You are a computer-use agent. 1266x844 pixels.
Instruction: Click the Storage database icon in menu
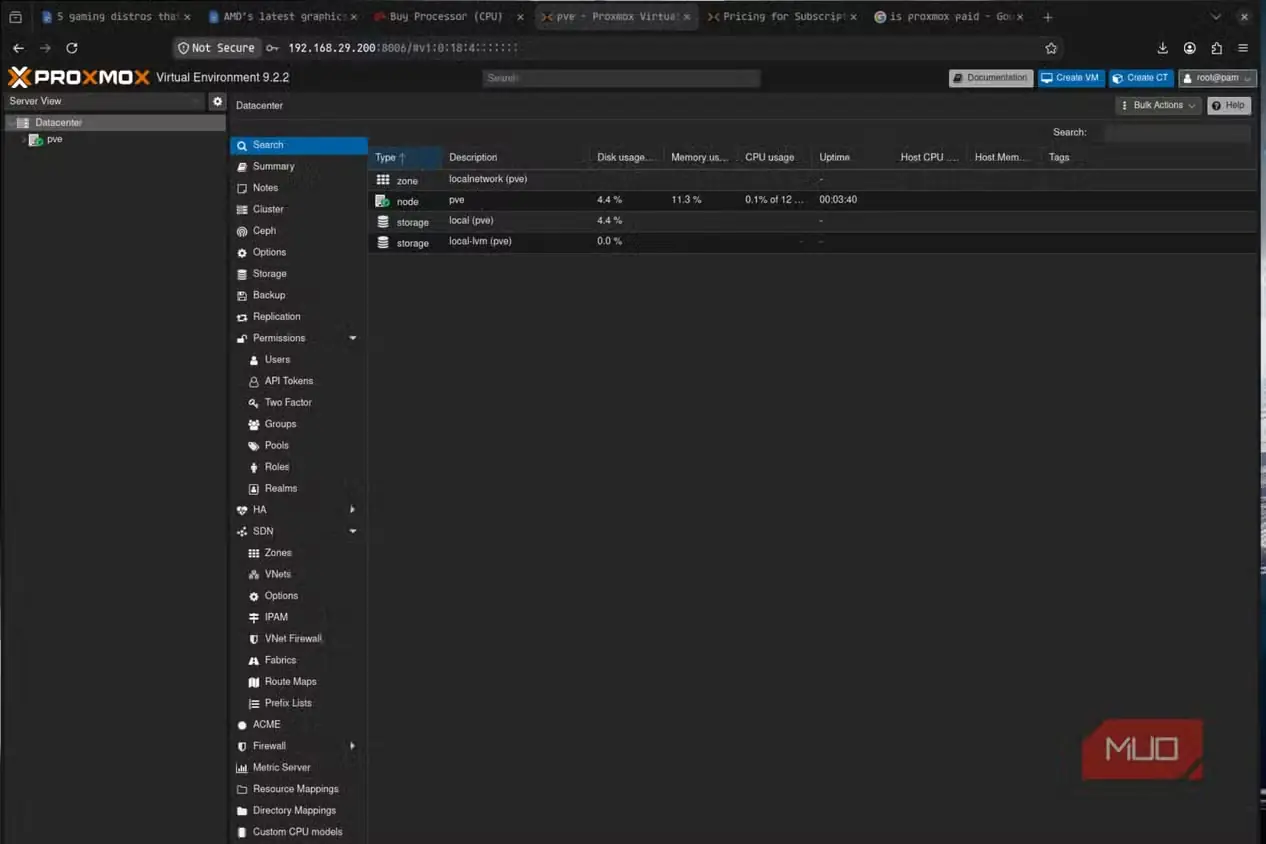coord(242,274)
